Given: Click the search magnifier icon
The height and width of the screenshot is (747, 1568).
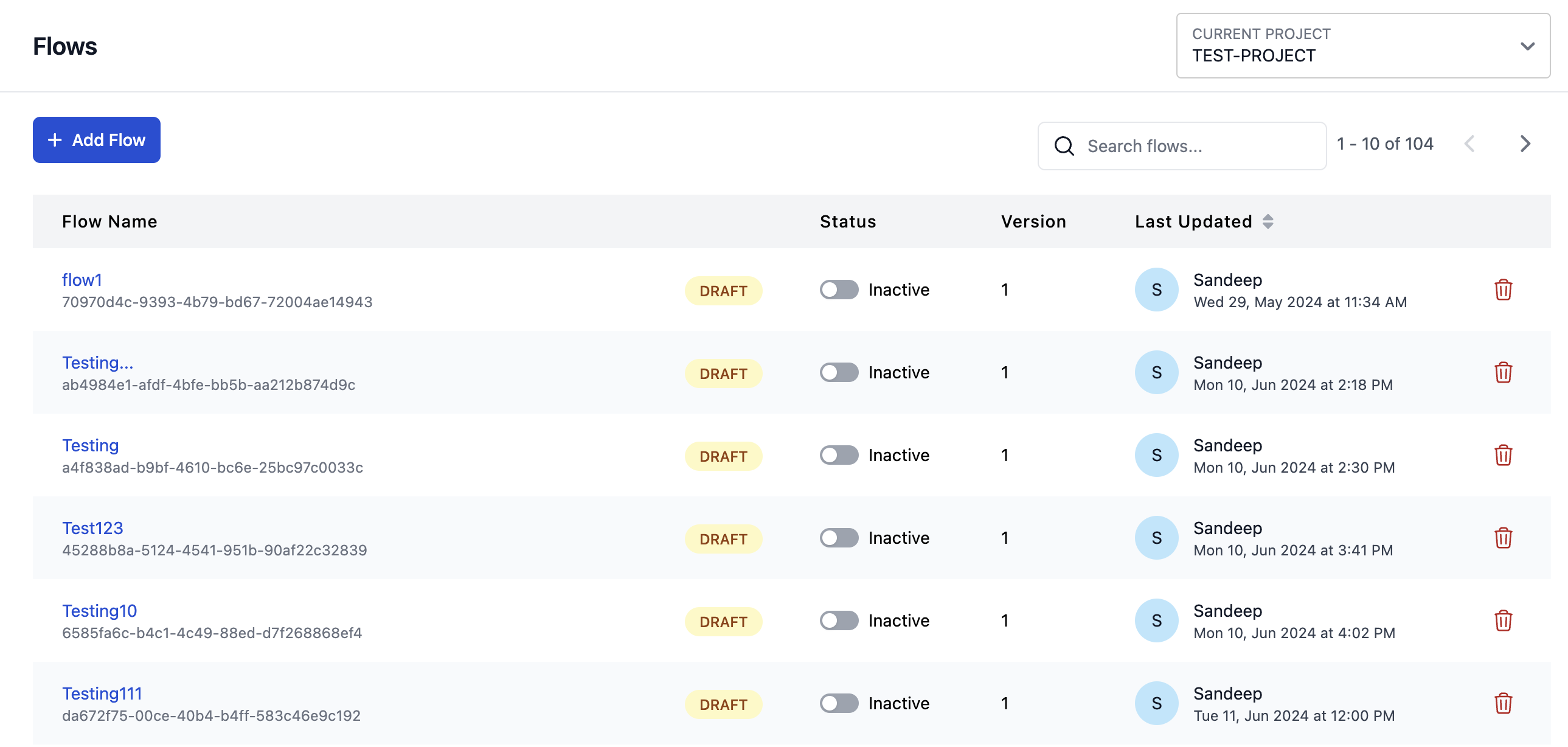Looking at the screenshot, I should (1064, 145).
